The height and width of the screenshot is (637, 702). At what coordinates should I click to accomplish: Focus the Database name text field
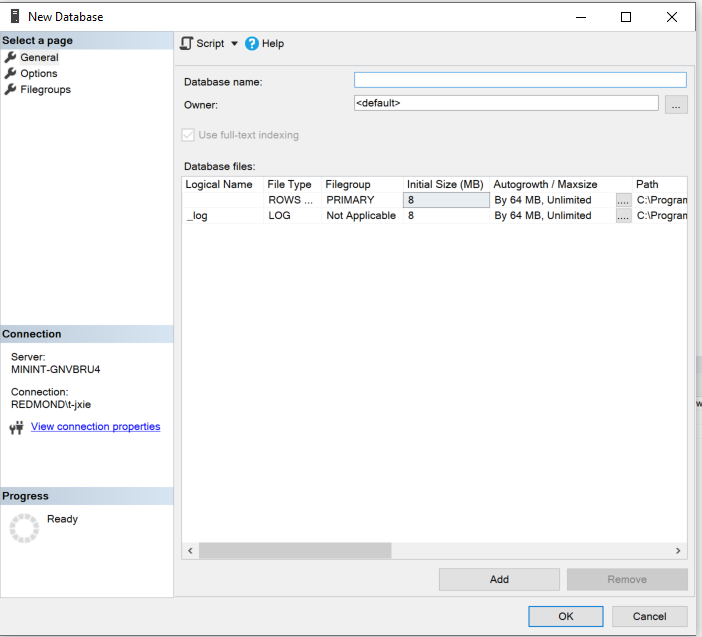point(520,81)
